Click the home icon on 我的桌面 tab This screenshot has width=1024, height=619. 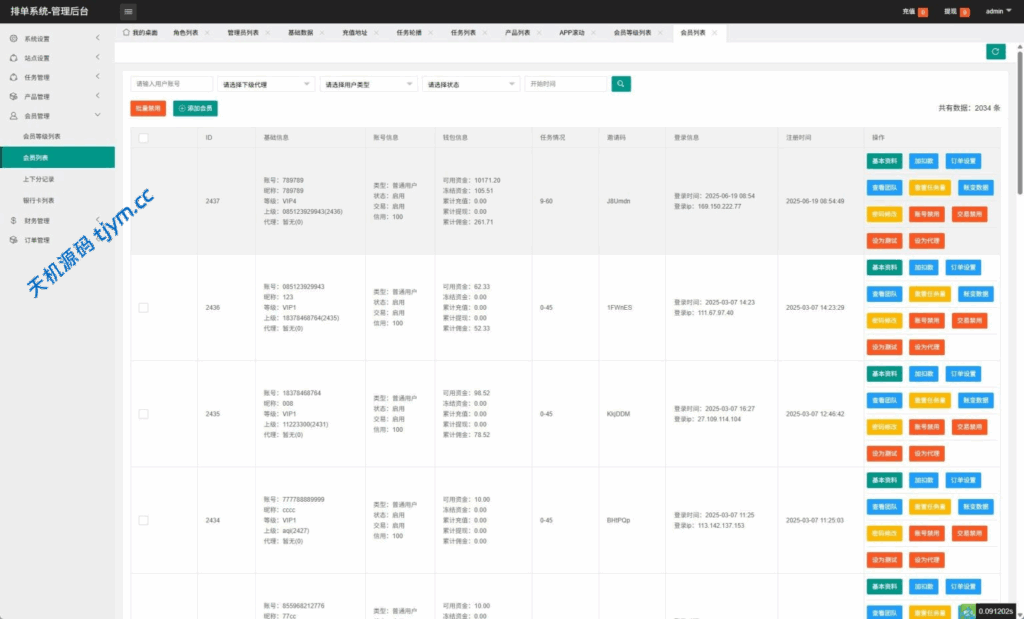[x=126, y=32]
